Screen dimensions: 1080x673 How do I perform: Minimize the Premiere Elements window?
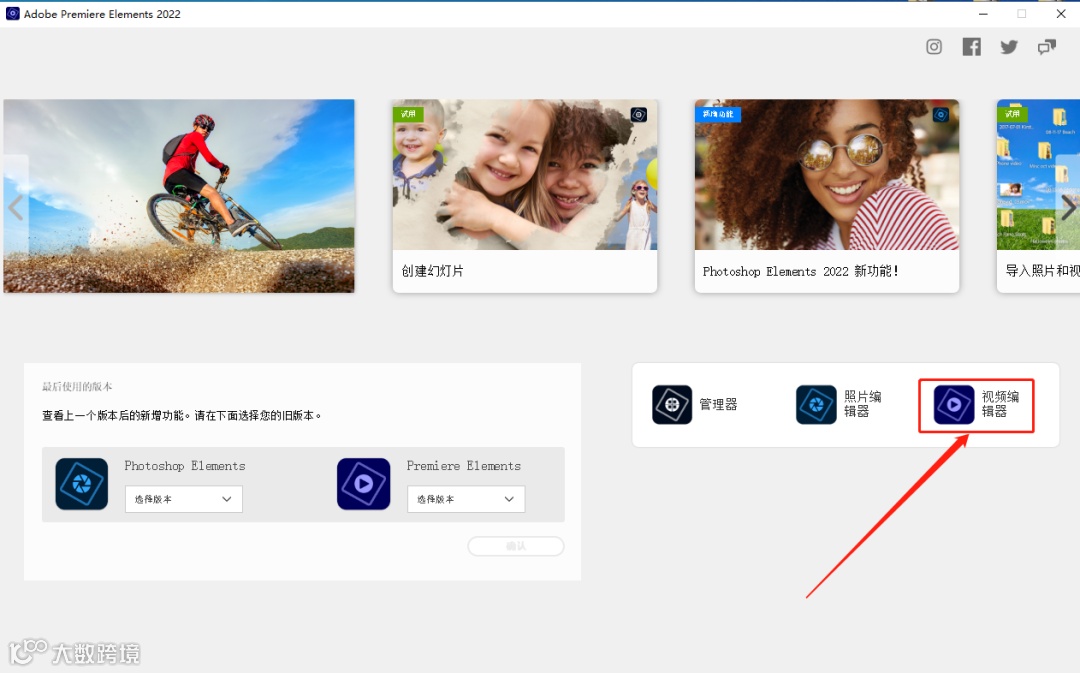pos(983,14)
